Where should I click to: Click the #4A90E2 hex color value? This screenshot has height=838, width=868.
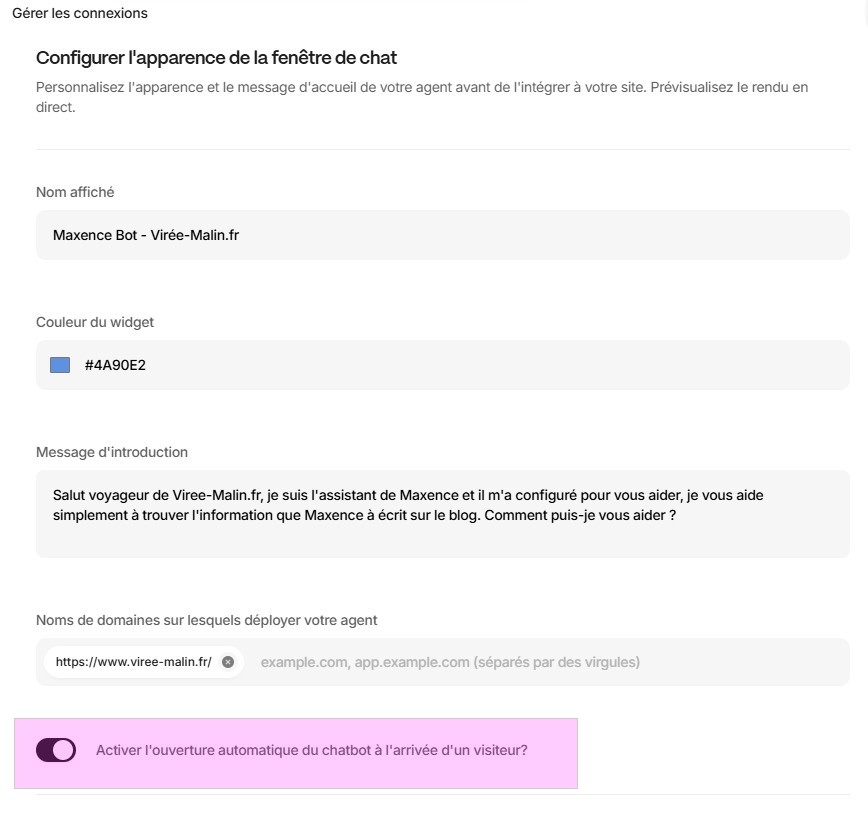click(115, 365)
